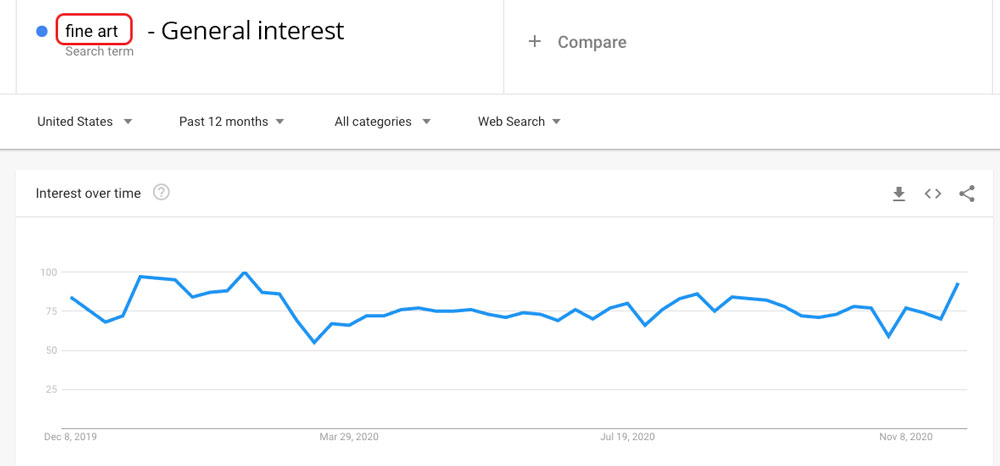Image resolution: width=1000 pixels, height=466 pixels.
Task: Click the Interest over time heading
Action: point(88,193)
